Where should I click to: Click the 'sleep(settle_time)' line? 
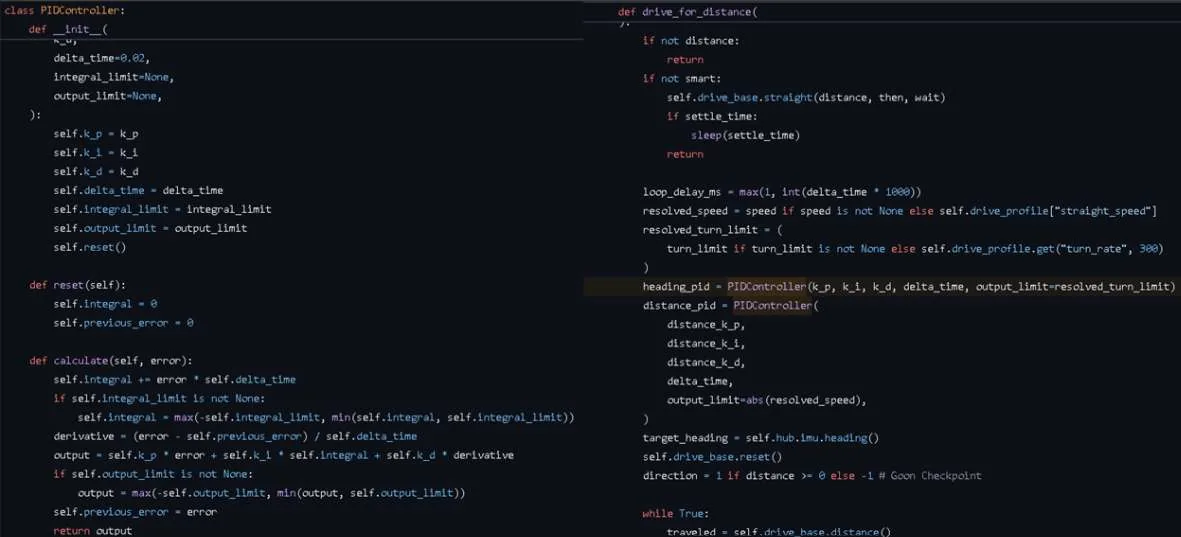[745, 135]
